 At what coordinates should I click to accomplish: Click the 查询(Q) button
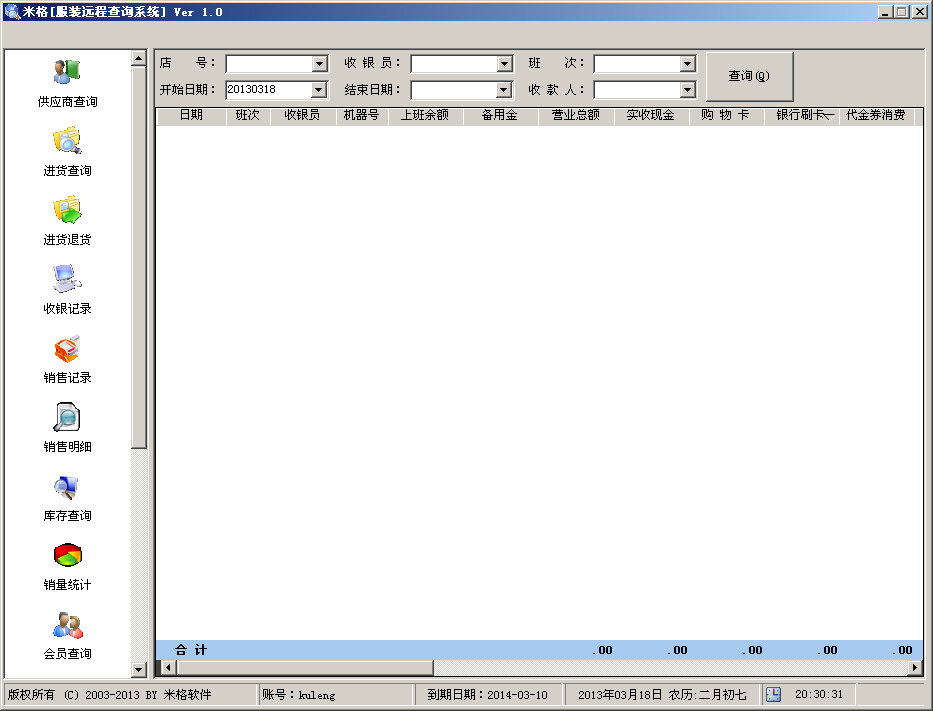point(749,76)
